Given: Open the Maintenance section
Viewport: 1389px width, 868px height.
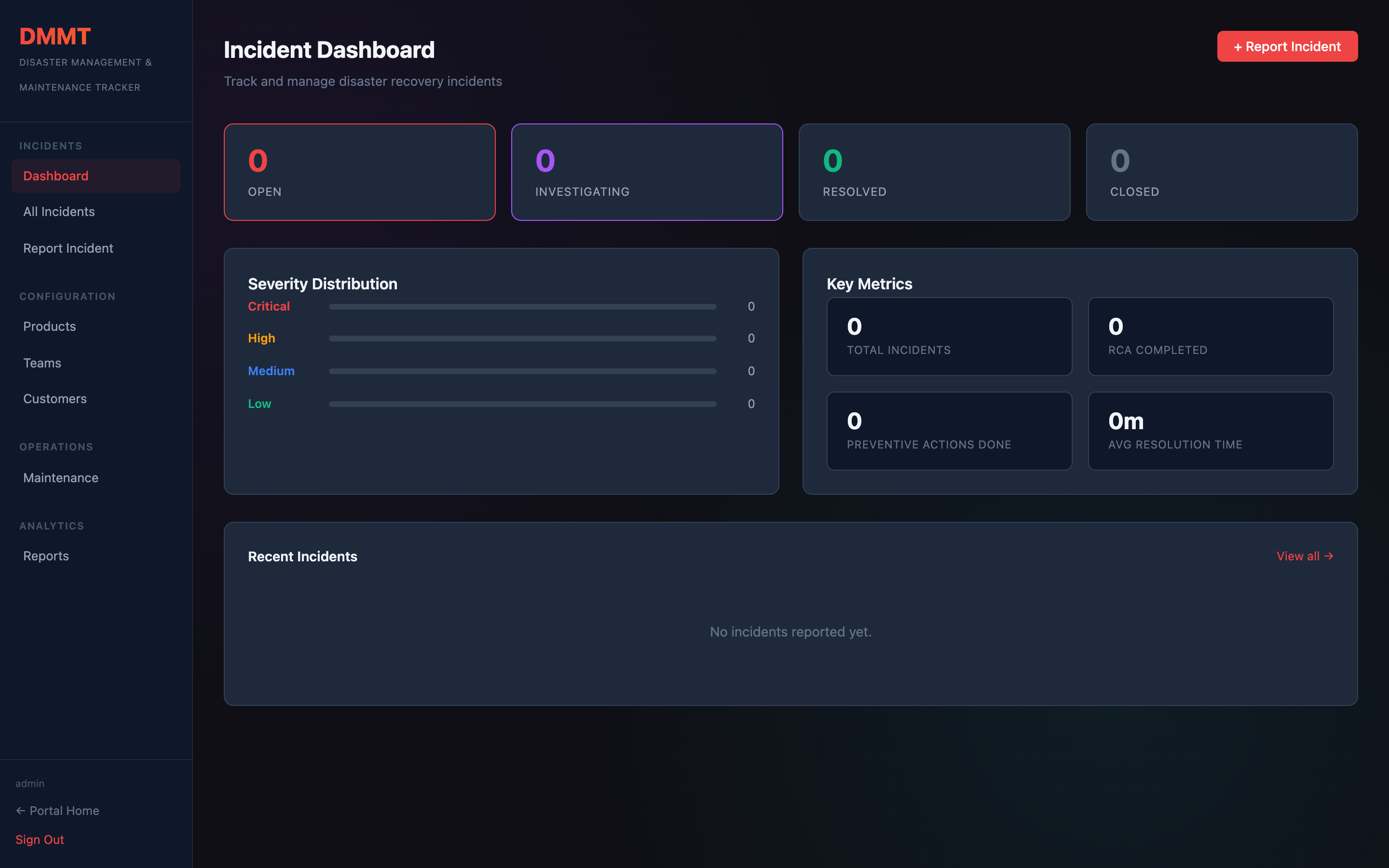Looking at the screenshot, I should click(60, 477).
